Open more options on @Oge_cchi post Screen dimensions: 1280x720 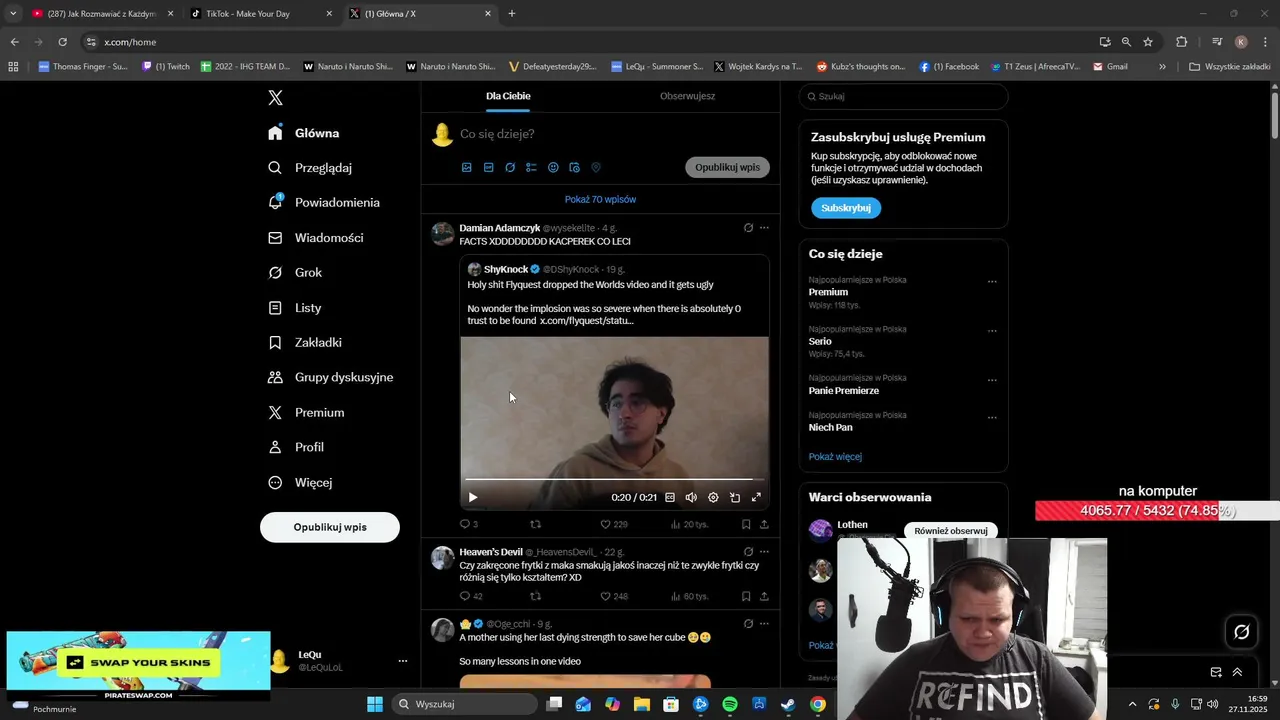764,623
